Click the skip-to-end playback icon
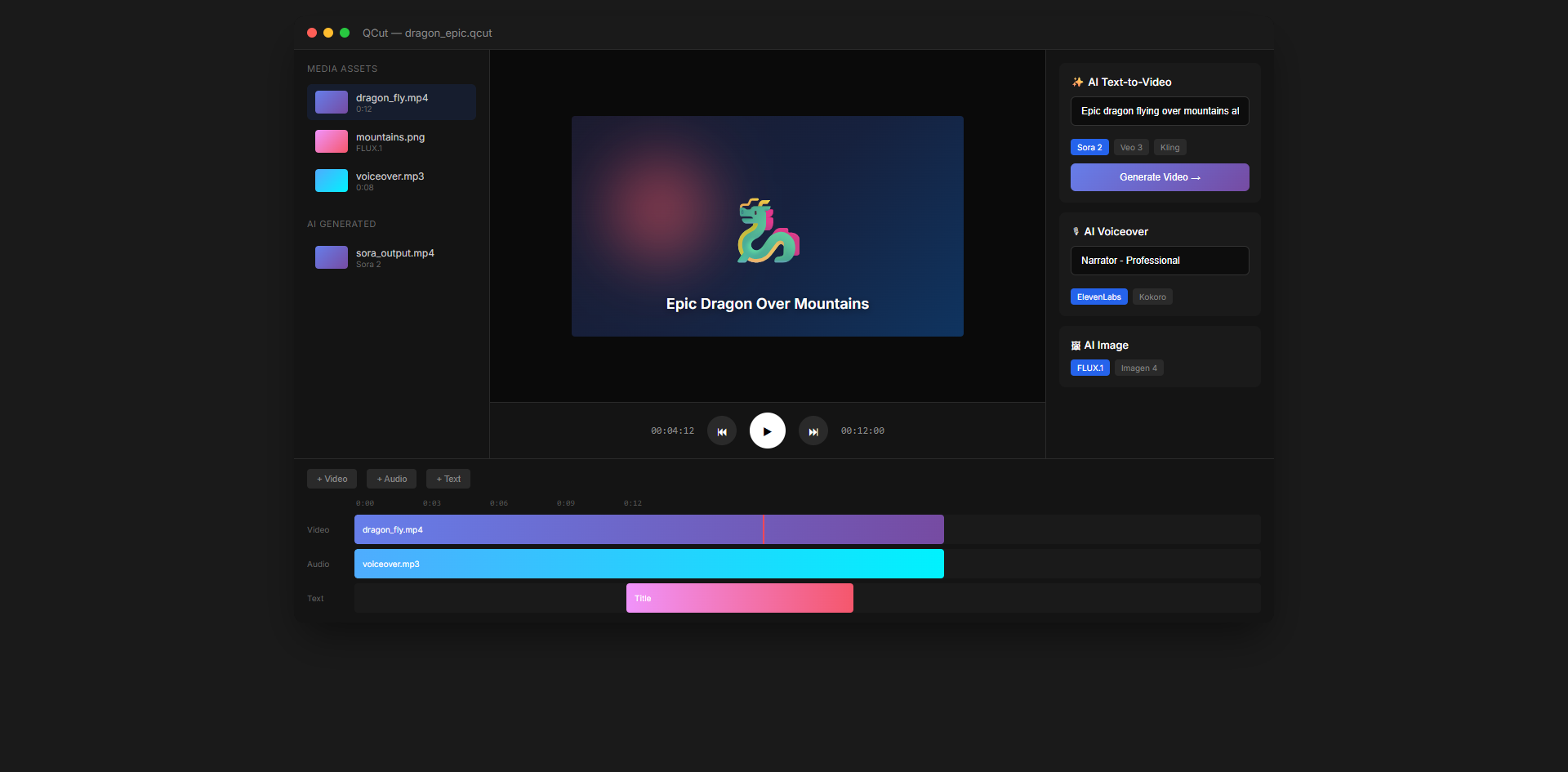Screen dimensions: 1568x772 point(813,431)
